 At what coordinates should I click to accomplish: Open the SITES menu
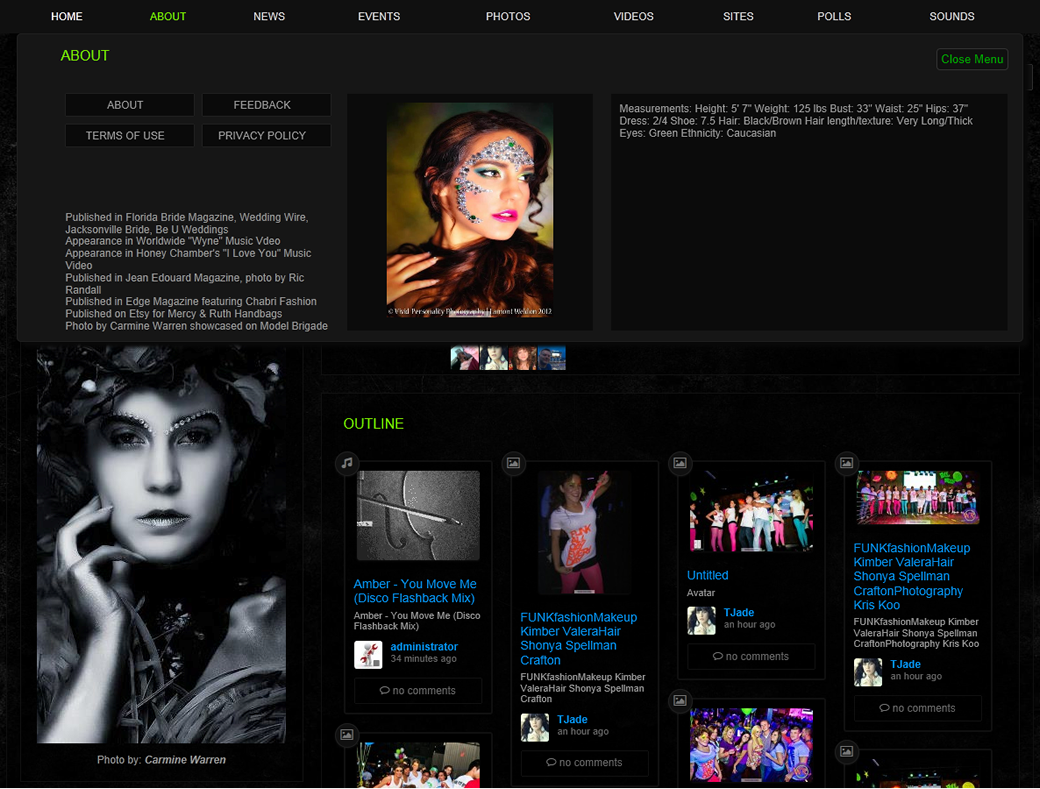tap(738, 17)
